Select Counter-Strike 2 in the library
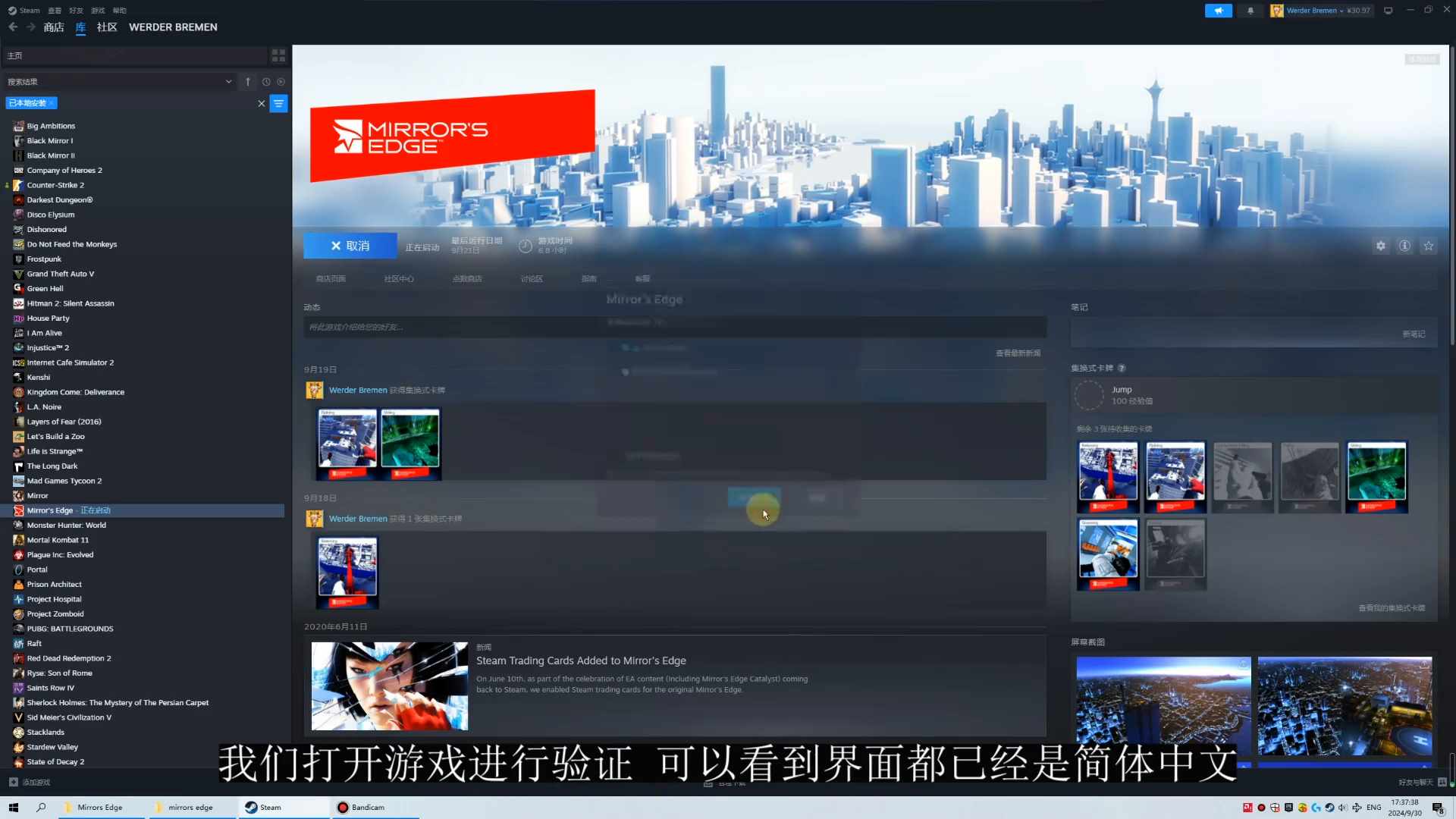 (x=55, y=185)
